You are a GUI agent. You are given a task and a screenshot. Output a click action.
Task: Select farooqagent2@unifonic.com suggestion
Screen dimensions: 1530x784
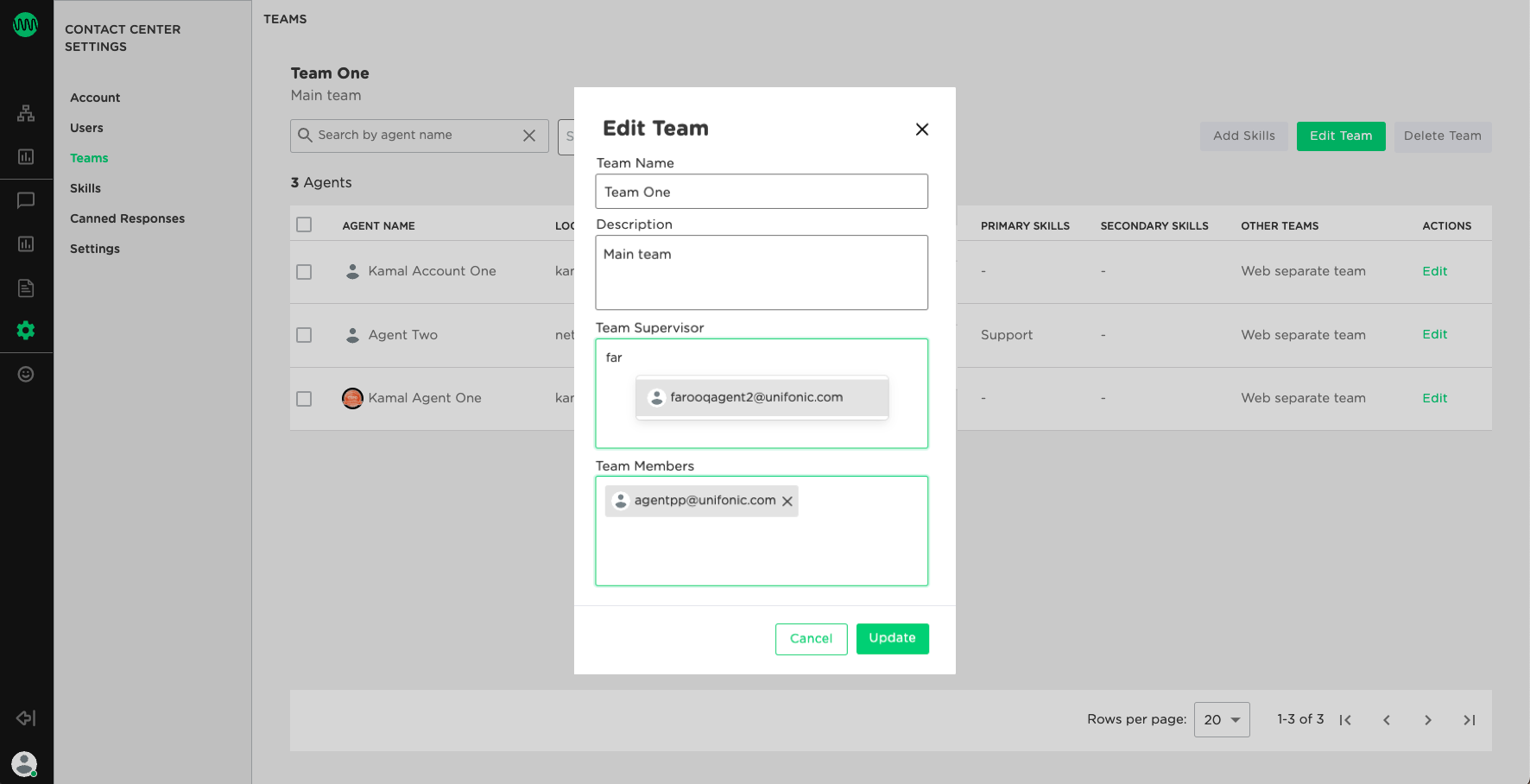click(x=762, y=397)
